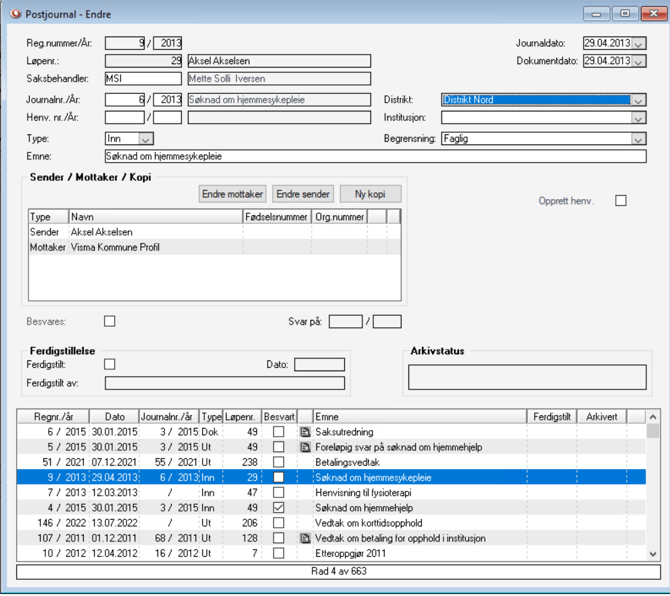Viewport: 670px width, 596px height.
Task: Open the Begrensning dropdown
Action: (638, 139)
